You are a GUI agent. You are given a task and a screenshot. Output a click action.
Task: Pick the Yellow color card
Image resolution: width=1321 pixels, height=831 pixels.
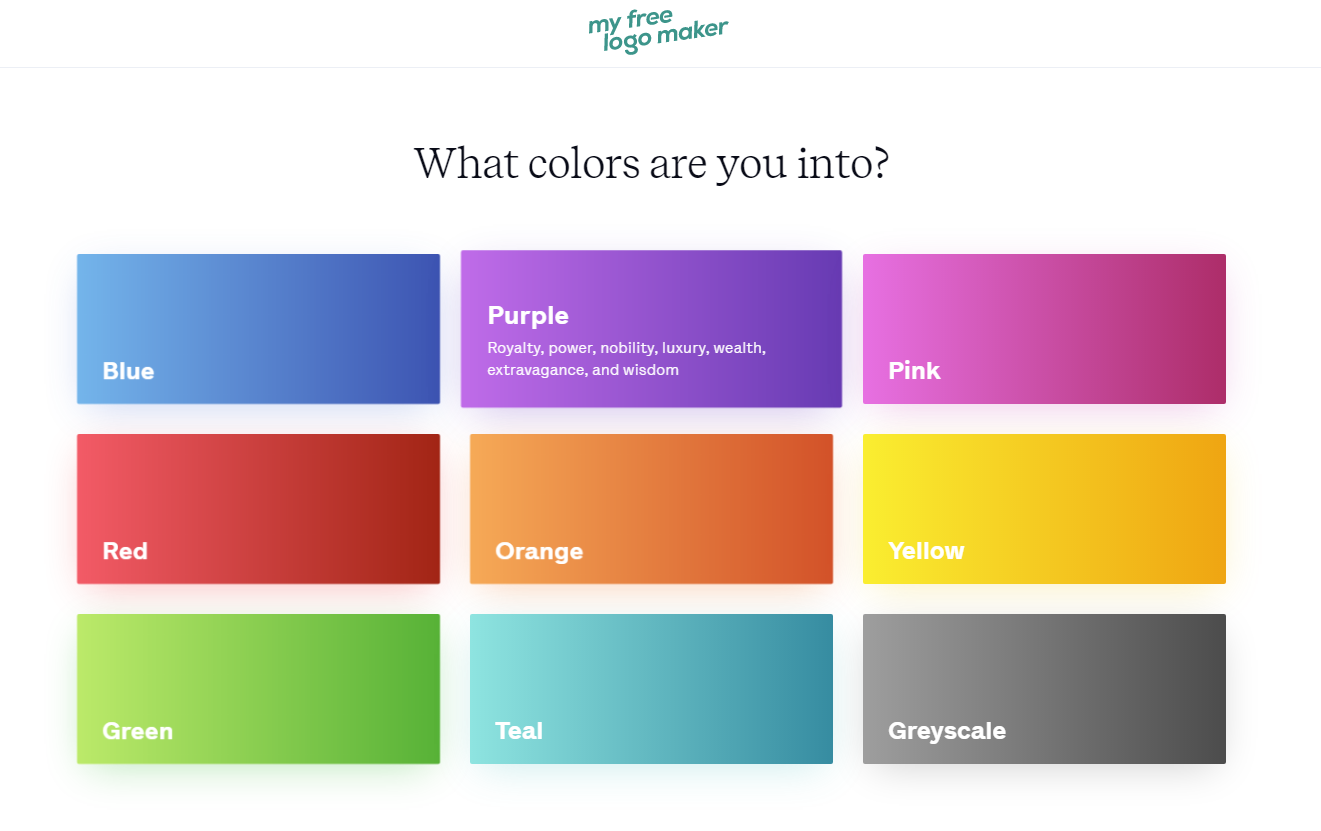pyautogui.click(x=1044, y=509)
